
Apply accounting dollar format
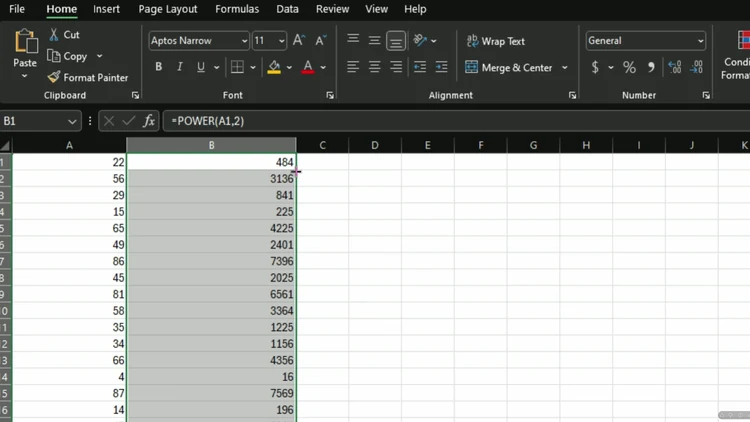pyautogui.click(x=595, y=67)
